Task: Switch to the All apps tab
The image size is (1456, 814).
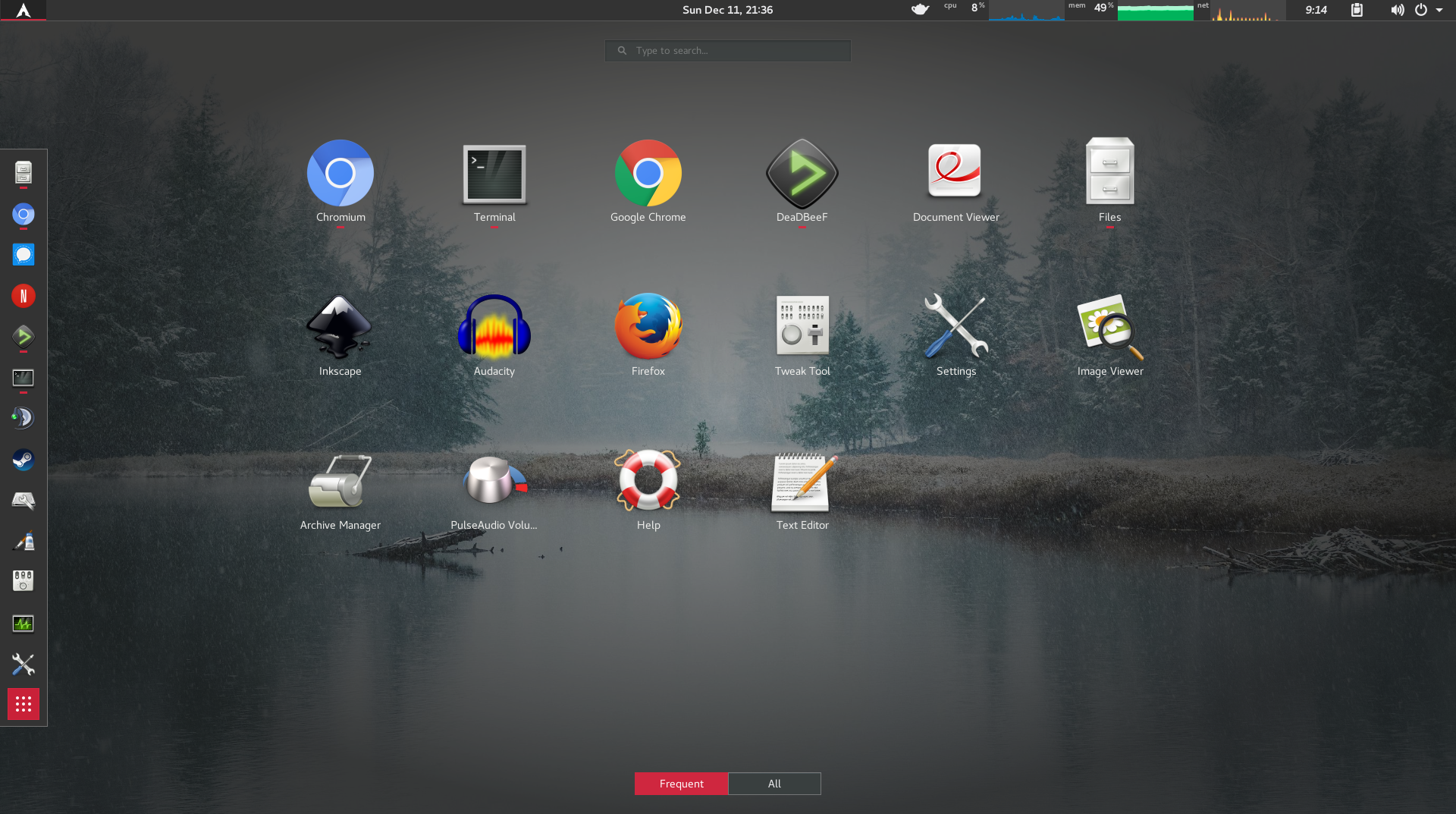Action: pyautogui.click(x=774, y=784)
